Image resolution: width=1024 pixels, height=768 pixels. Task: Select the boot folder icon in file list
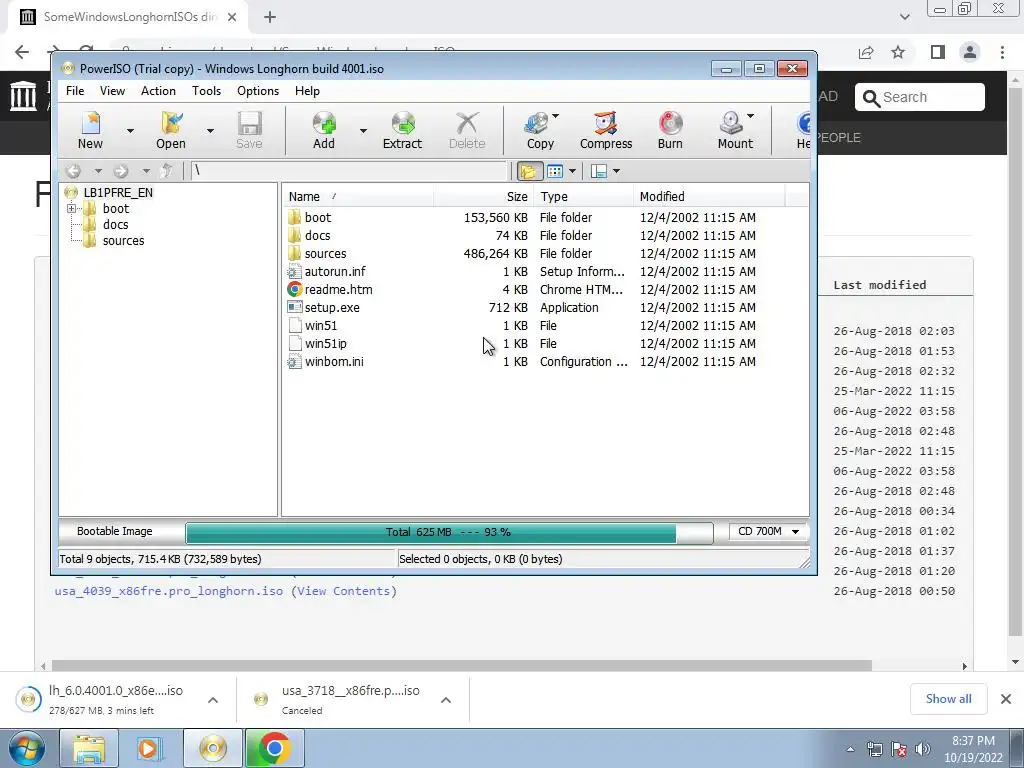(x=295, y=217)
